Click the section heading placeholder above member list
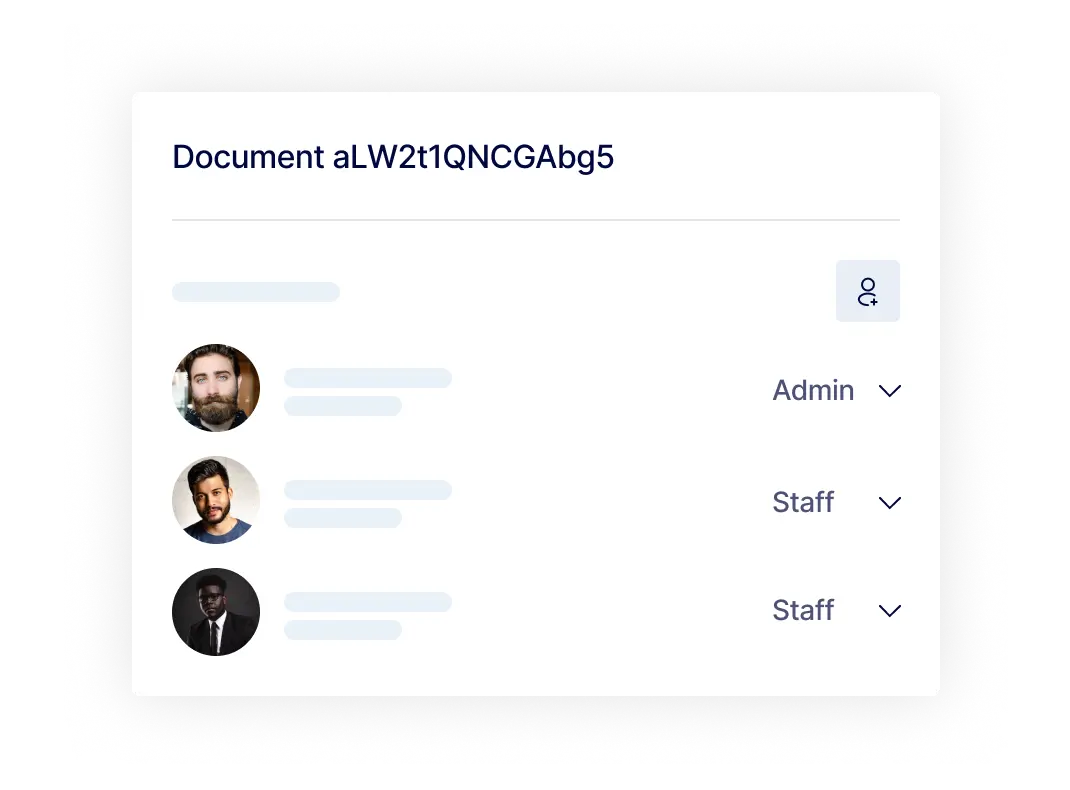Image resolution: width=1070 pixels, height=790 pixels. pos(256,291)
